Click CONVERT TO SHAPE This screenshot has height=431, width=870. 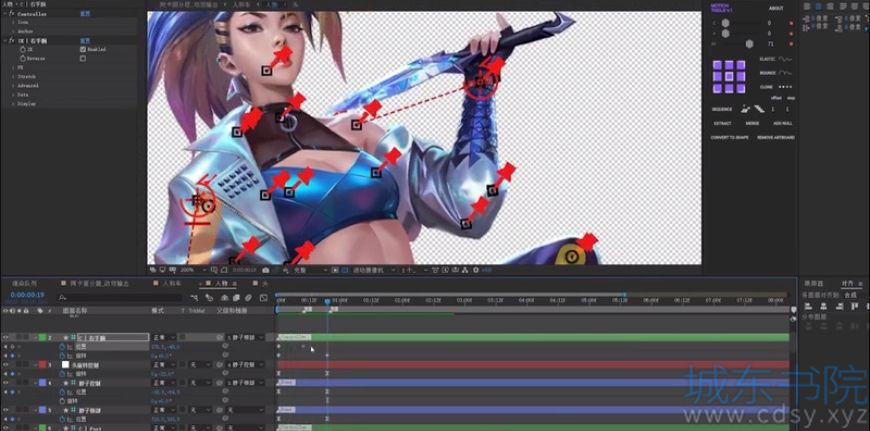730,138
